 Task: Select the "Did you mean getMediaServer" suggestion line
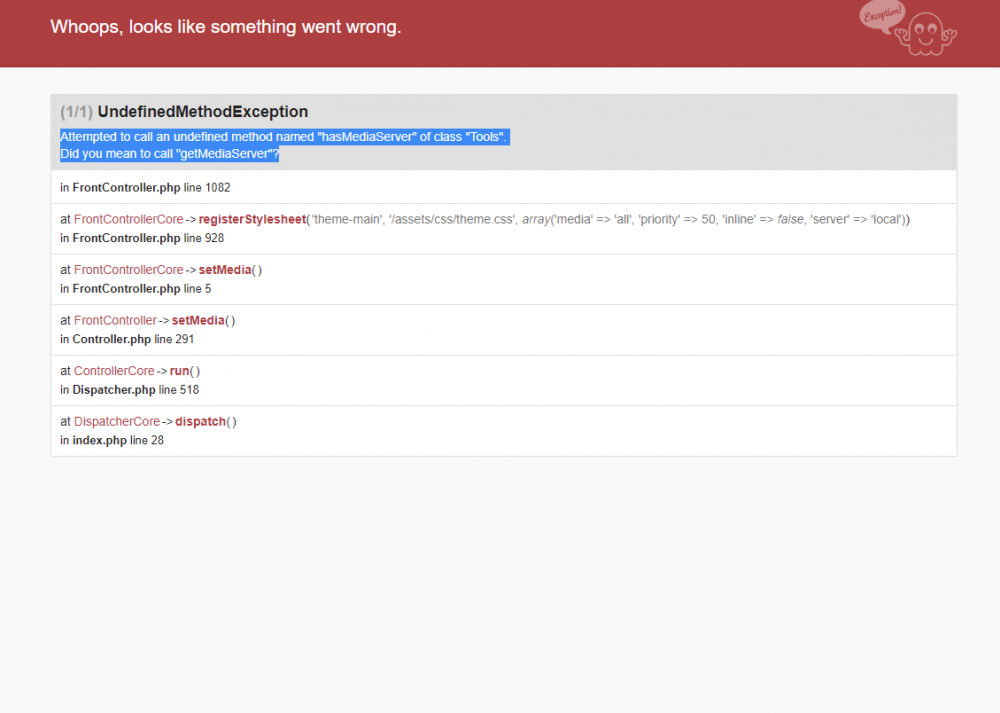point(168,153)
